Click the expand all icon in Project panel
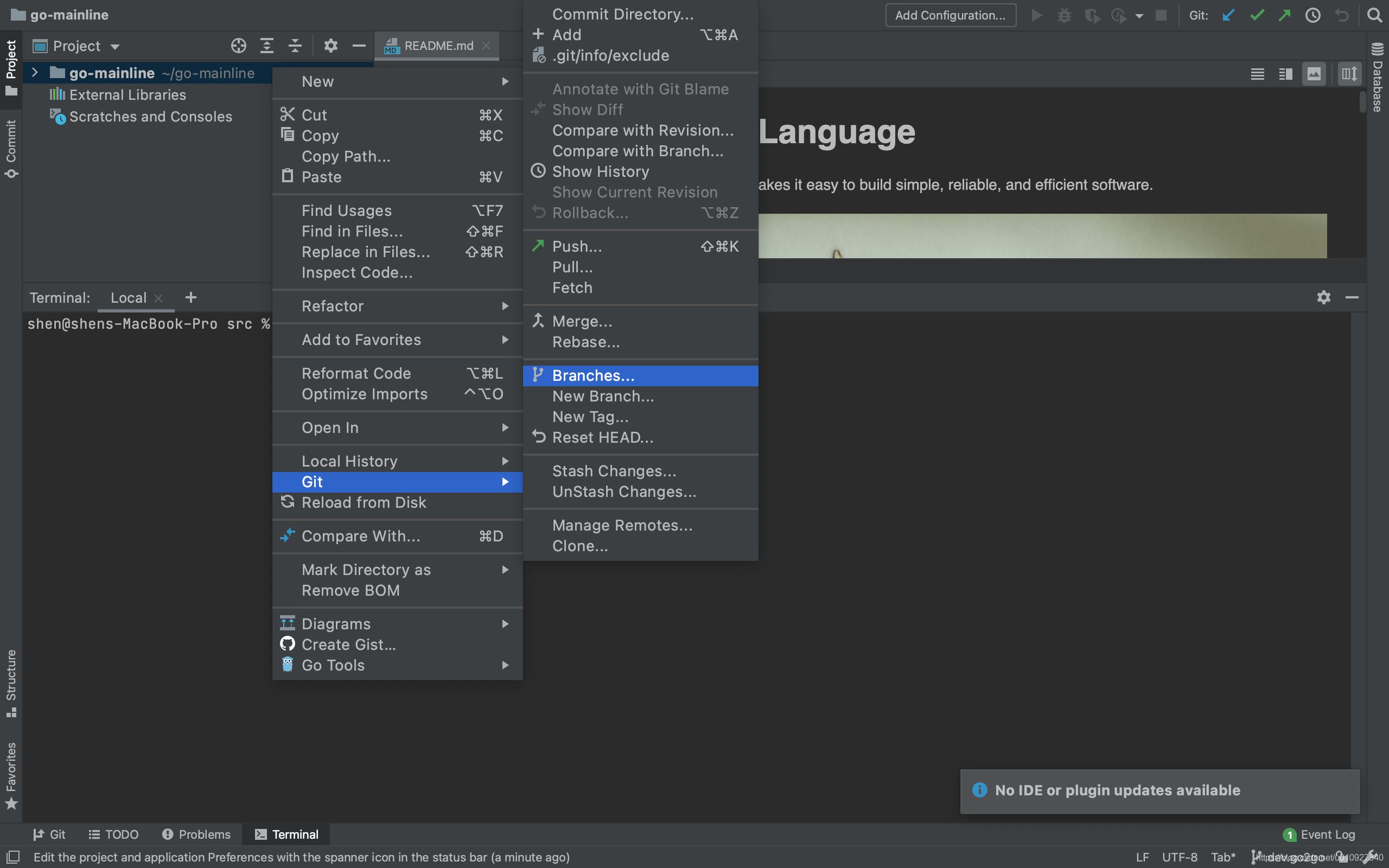 (x=267, y=46)
